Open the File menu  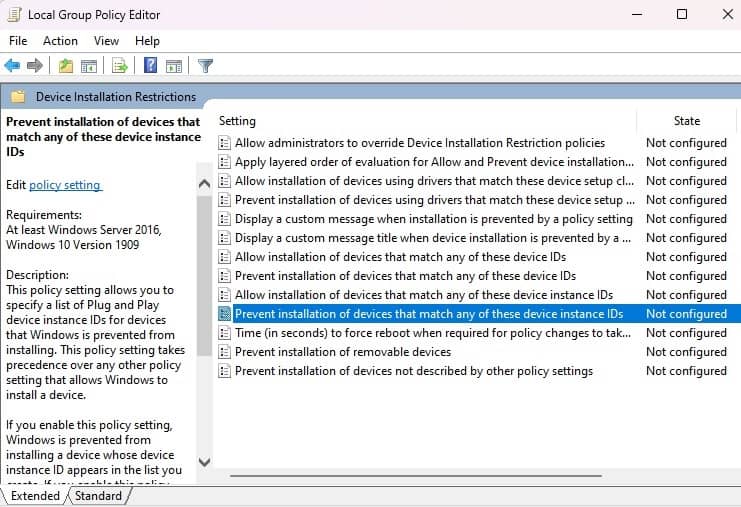18,41
